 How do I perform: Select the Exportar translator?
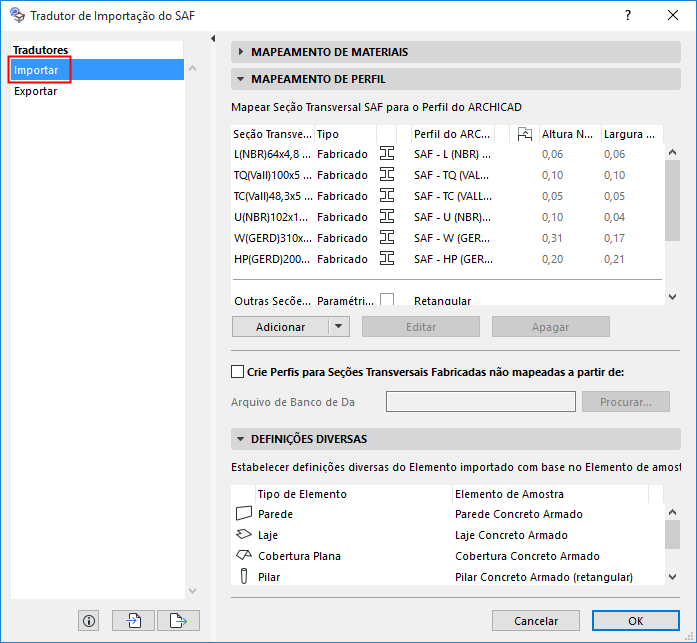click(97, 91)
